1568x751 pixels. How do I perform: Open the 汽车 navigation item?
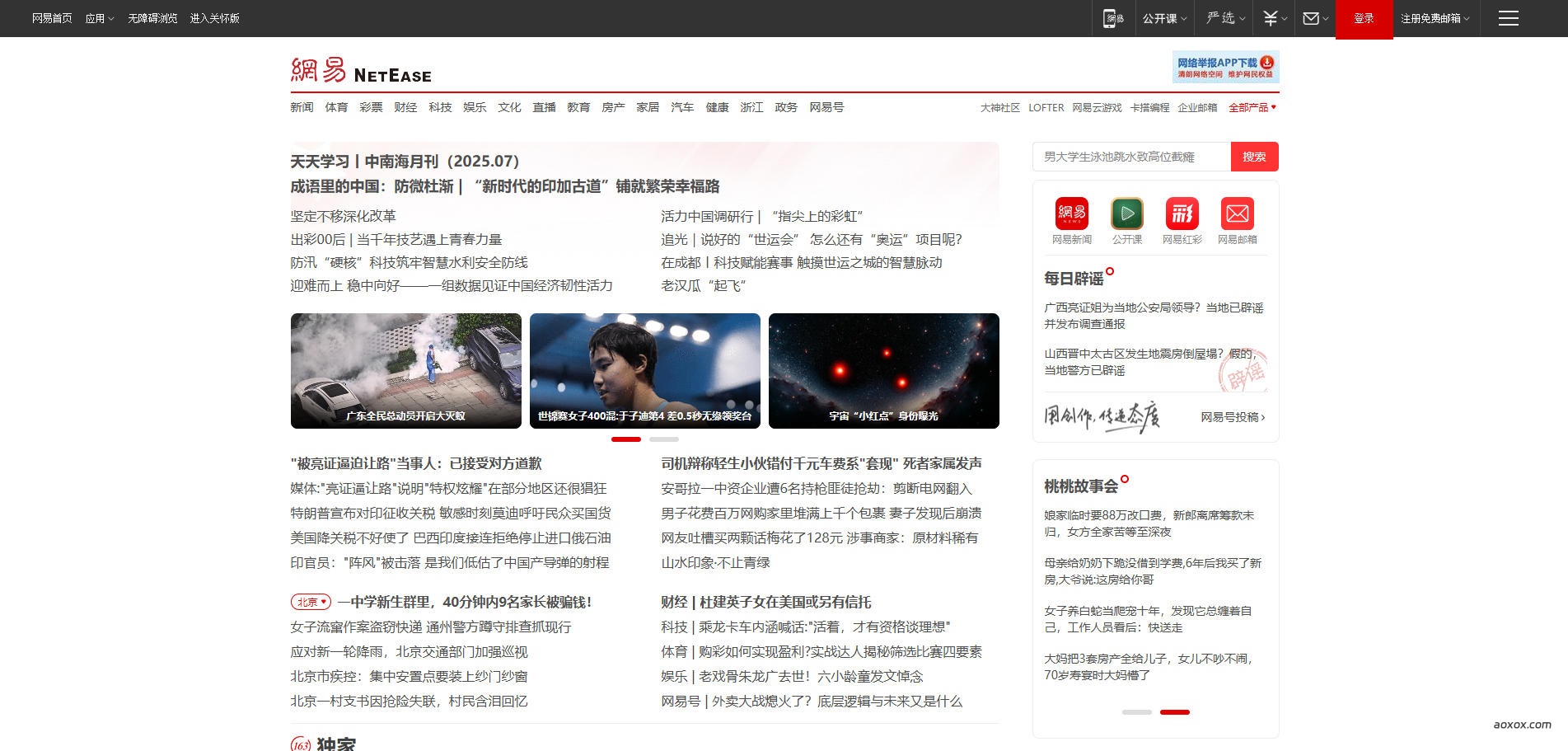pyautogui.click(x=682, y=107)
